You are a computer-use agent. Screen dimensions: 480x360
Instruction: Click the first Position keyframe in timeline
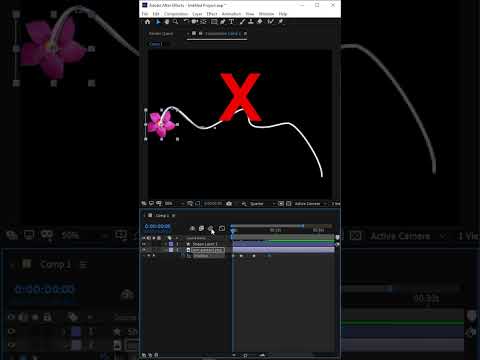(233, 256)
